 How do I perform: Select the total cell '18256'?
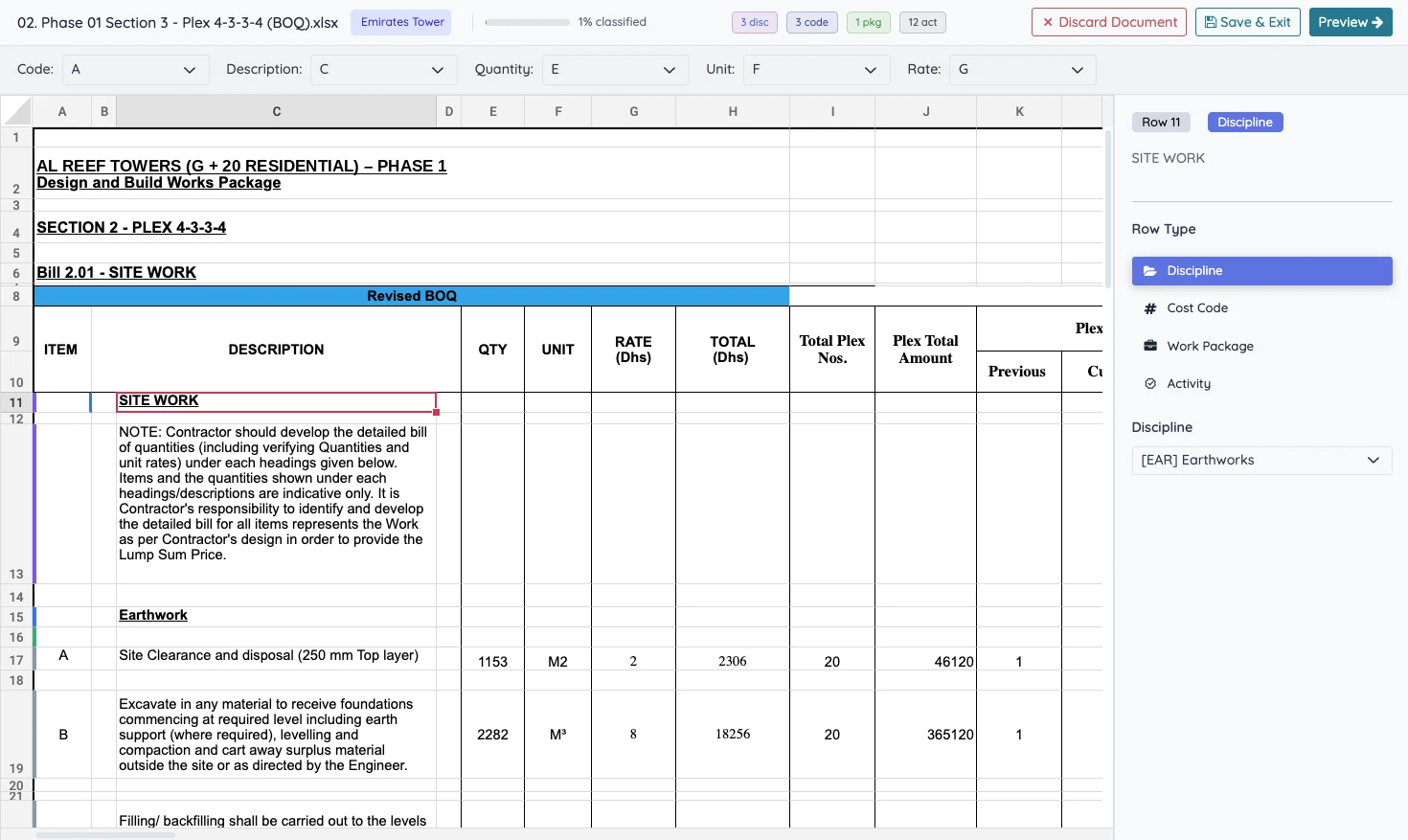[733, 735]
